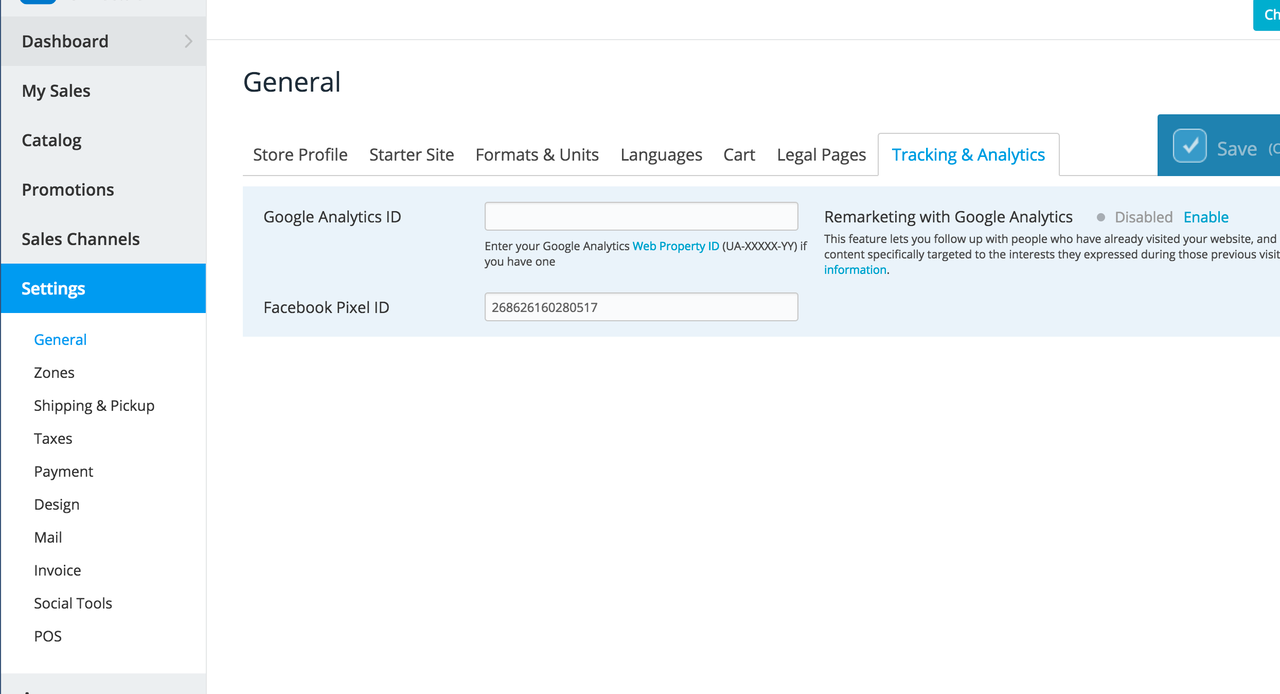Click the Facebook Pixel ID field
Viewport: 1280px width, 694px height.
[641, 307]
